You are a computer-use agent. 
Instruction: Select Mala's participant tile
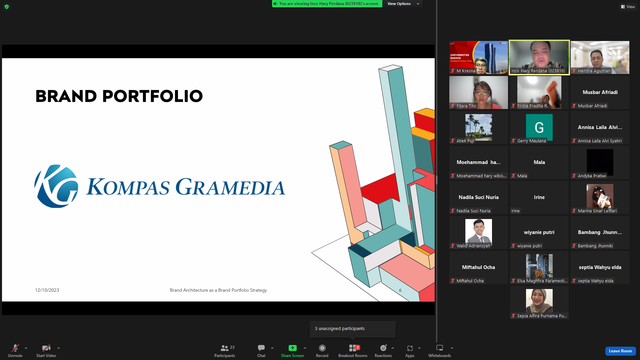tap(539, 162)
